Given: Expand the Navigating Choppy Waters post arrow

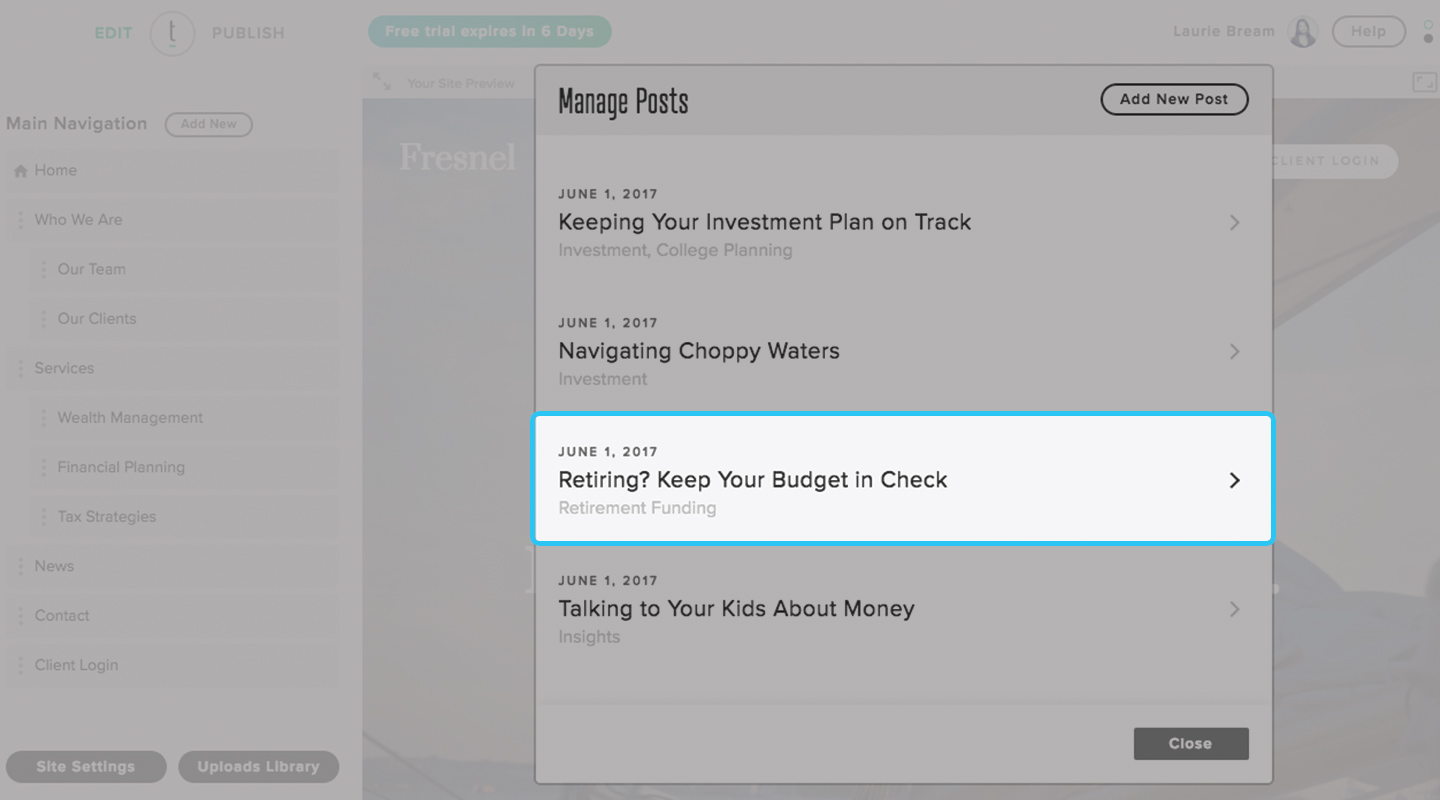Looking at the screenshot, I should point(1235,351).
